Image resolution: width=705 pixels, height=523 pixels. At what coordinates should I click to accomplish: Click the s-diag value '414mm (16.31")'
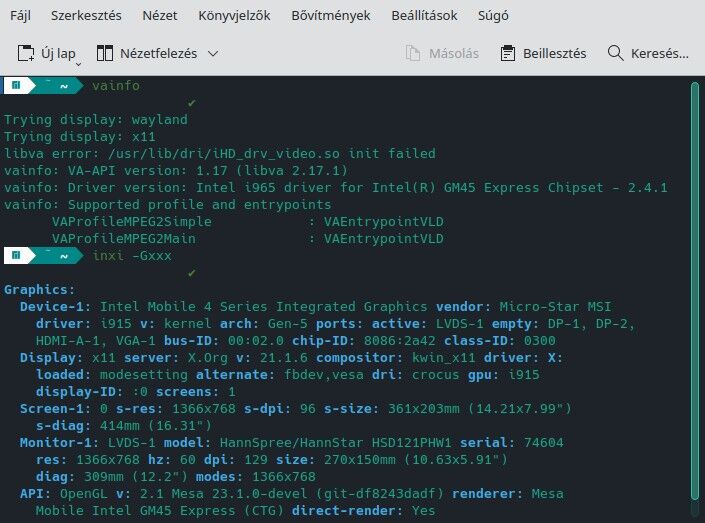pos(156,425)
